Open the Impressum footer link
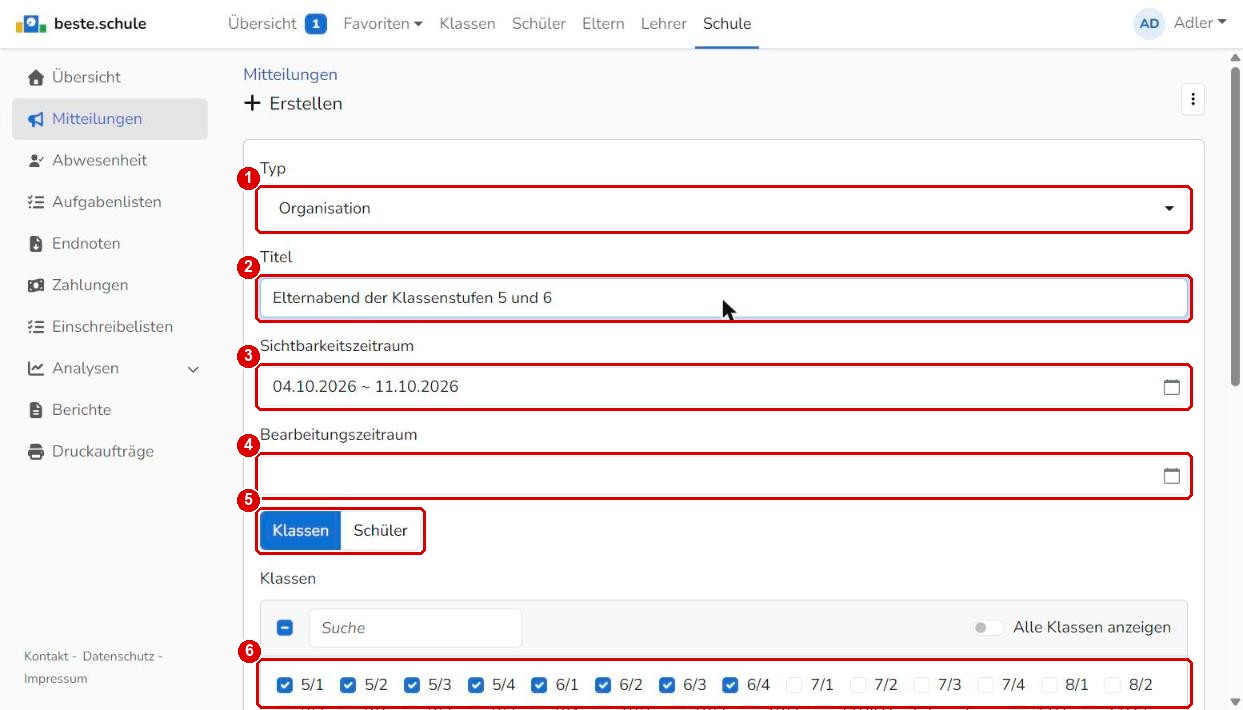The image size is (1243, 710). click(55, 679)
